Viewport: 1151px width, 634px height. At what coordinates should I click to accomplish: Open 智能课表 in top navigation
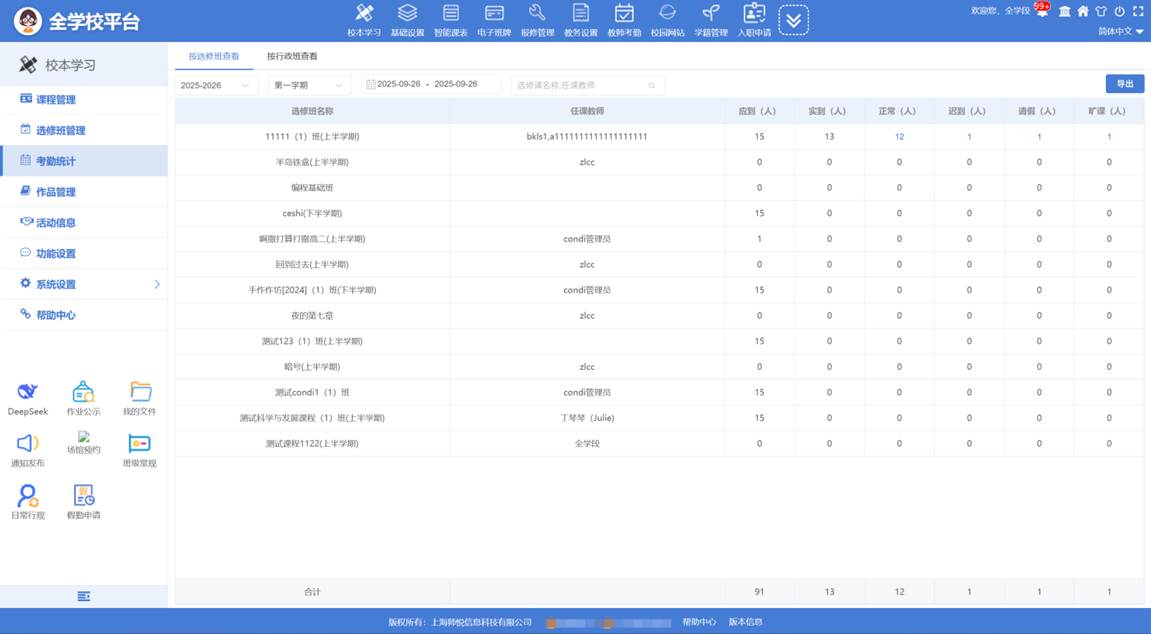(x=450, y=19)
